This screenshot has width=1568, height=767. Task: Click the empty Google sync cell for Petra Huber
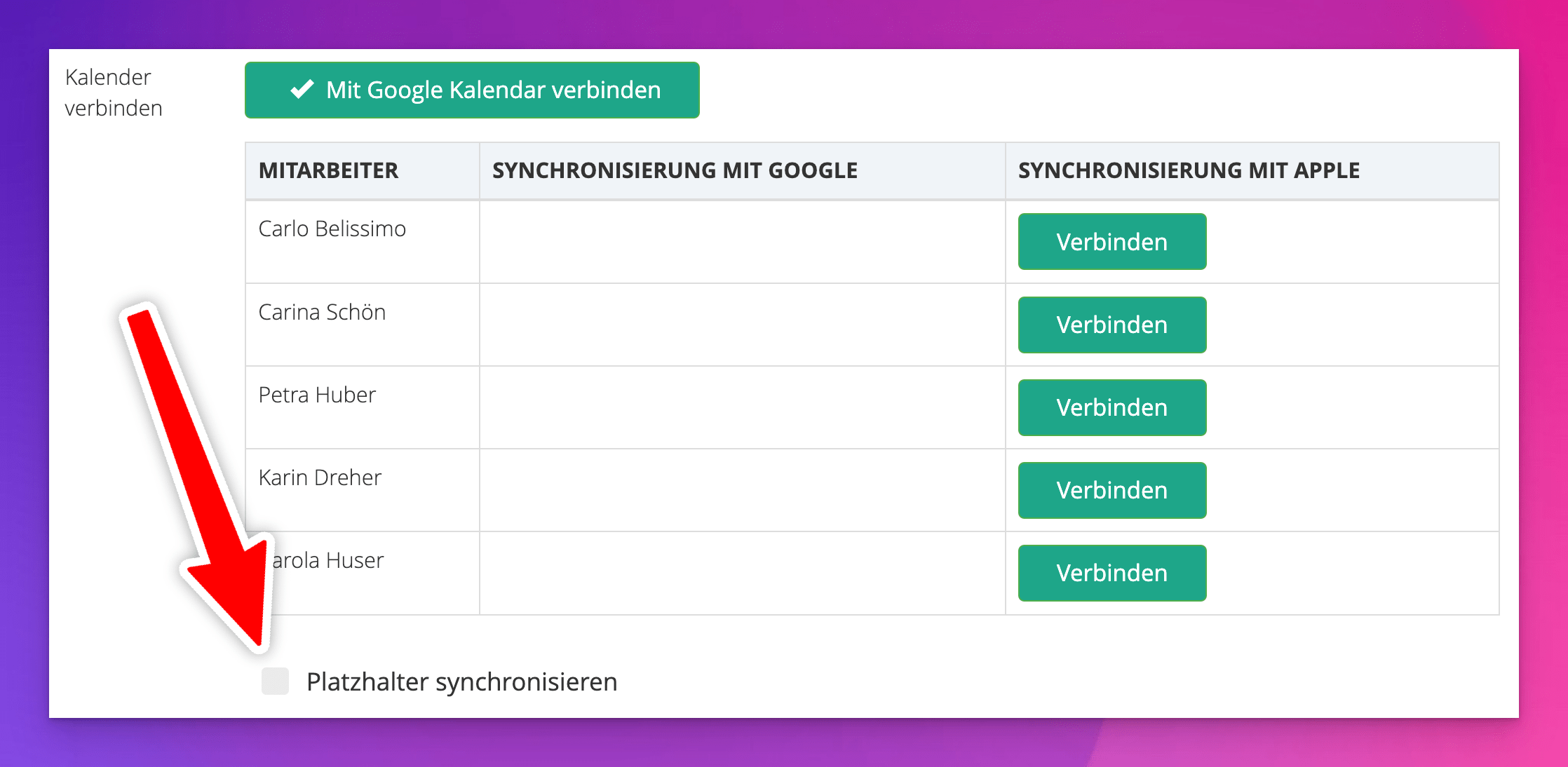click(742, 407)
